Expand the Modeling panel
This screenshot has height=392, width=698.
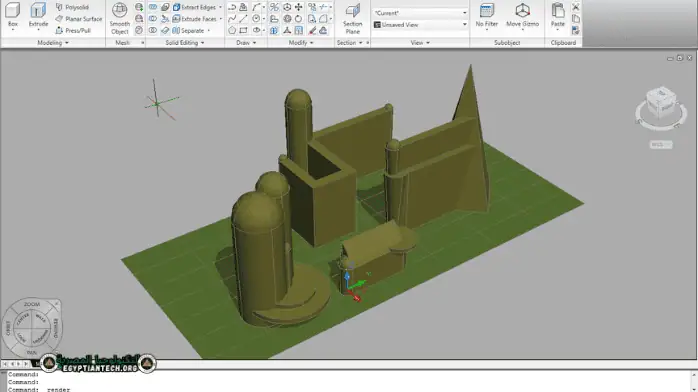[x=53, y=43]
